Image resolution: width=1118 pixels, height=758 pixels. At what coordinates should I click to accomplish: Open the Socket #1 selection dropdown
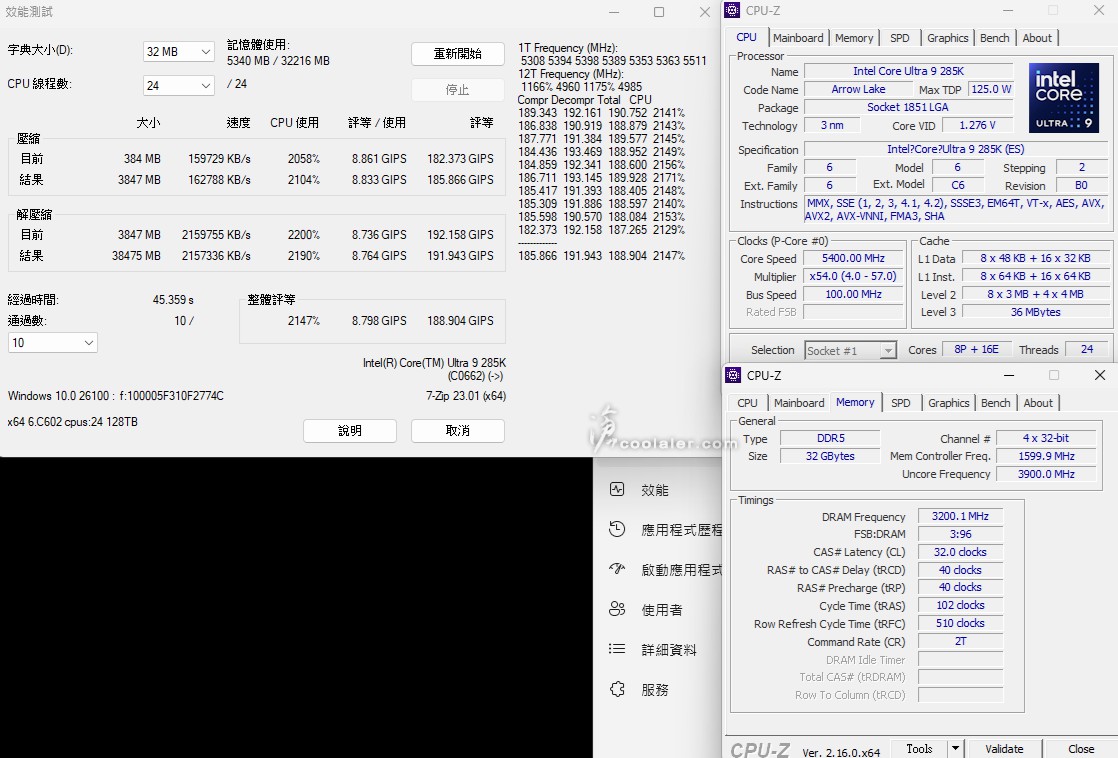pyautogui.click(x=850, y=350)
